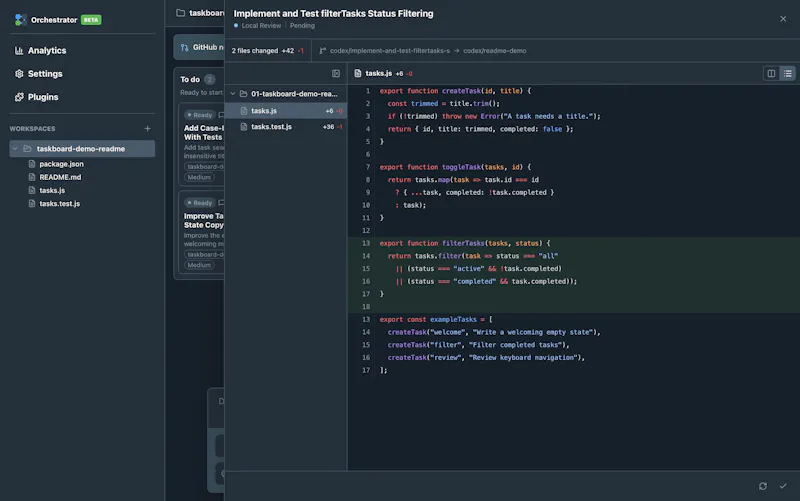
Task: Click GitHub button behind the panel
Action: tap(199, 47)
